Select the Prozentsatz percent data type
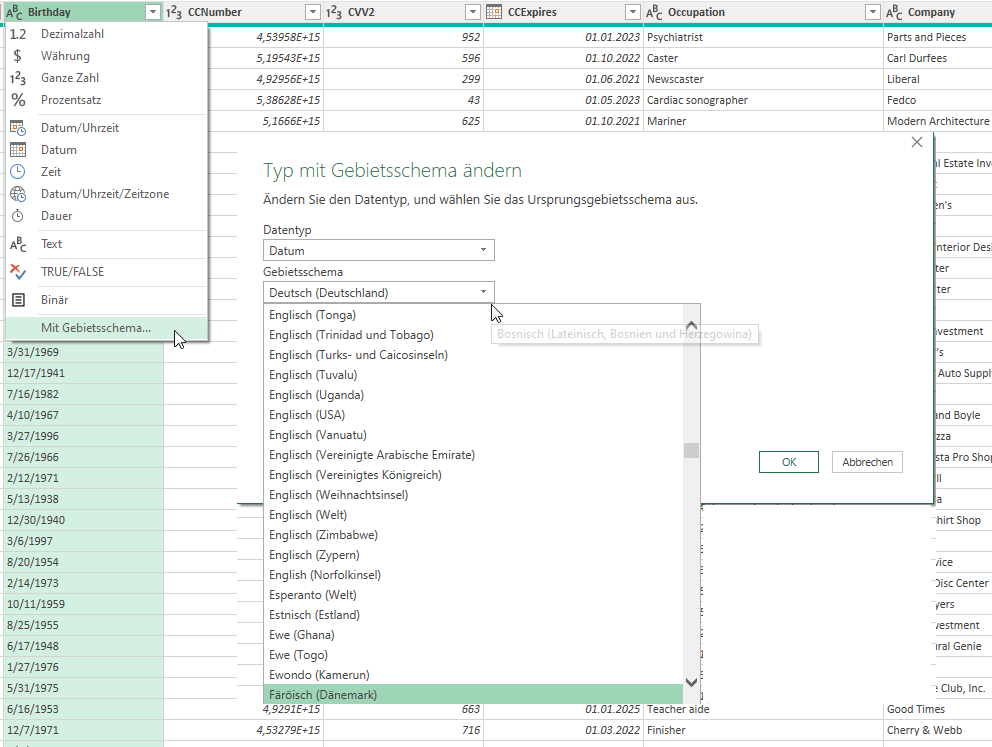 pyautogui.click(x=70, y=100)
